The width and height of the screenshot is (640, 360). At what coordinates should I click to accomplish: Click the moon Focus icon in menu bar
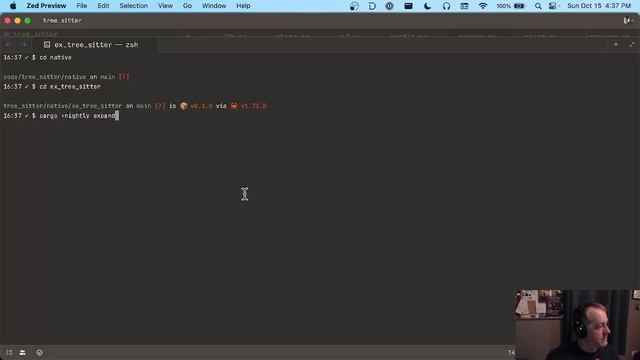[x=427, y=6]
